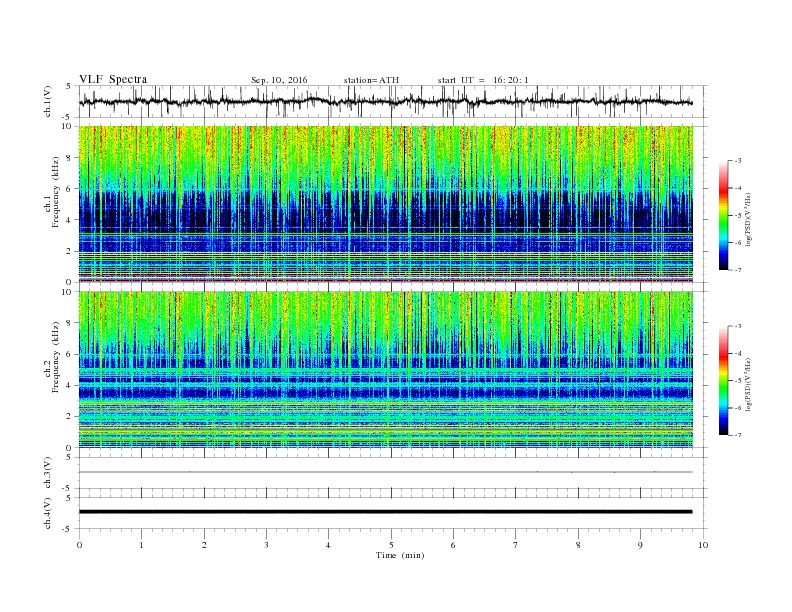The height and width of the screenshot is (612, 792).
Task: Click the "start UT = 16:20:1" text
Action: point(483,80)
